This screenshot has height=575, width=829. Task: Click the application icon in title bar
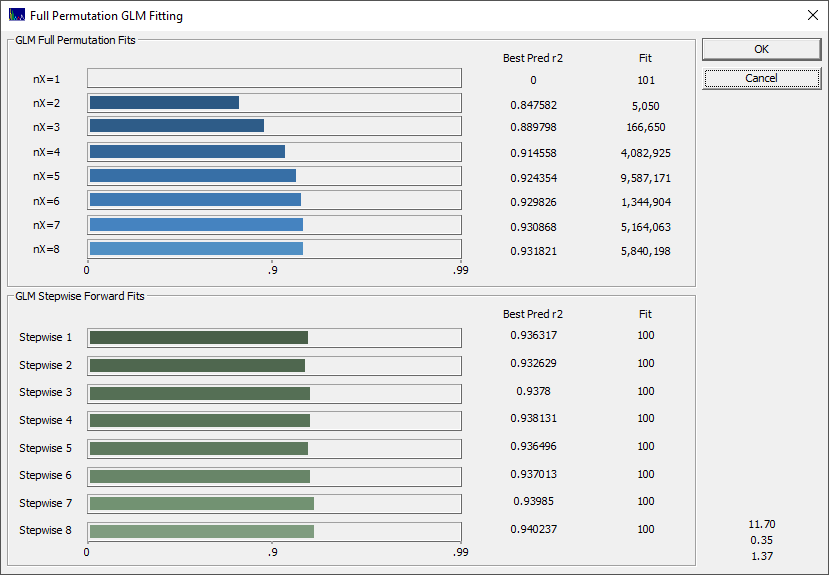point(17,15)
